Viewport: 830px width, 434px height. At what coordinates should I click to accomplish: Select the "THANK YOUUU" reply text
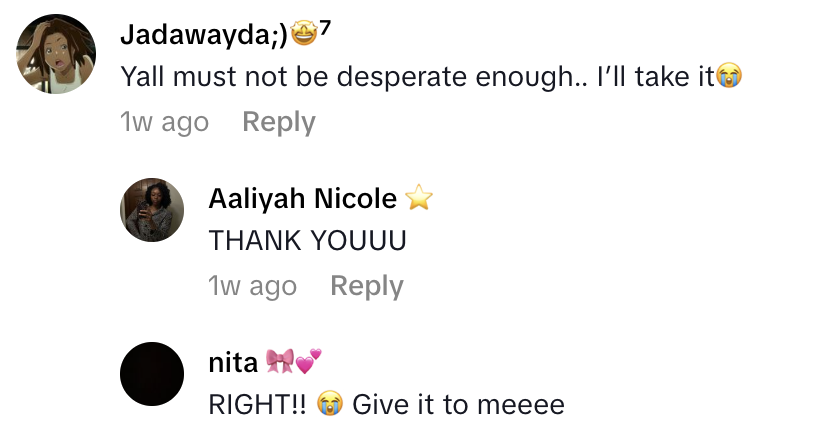click(x=306, y=241)
